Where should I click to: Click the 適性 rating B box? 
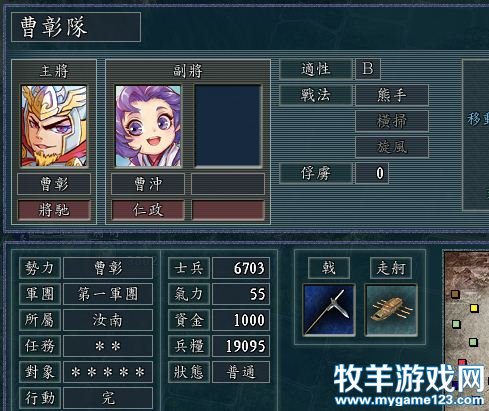(x=368, y=69)
